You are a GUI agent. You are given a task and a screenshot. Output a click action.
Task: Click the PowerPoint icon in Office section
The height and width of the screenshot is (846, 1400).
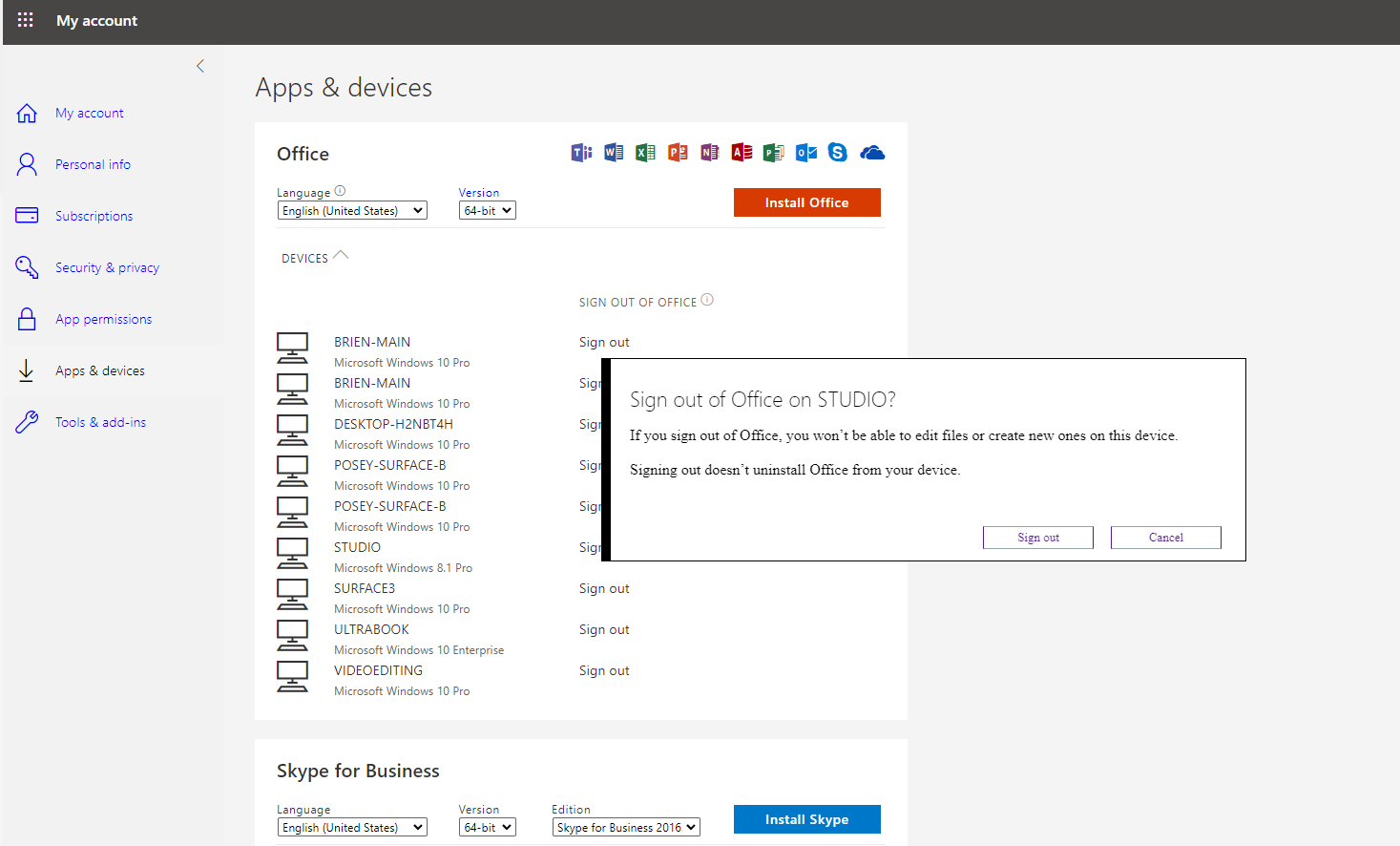678,153
